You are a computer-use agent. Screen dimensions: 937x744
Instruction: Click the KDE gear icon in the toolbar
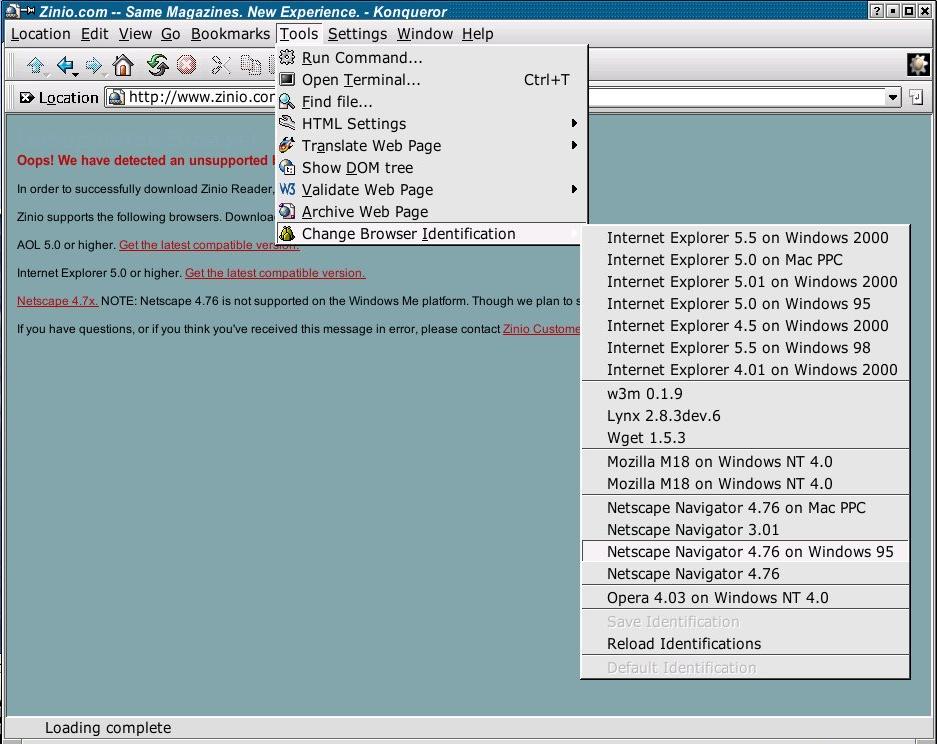[x=917, y=65]
